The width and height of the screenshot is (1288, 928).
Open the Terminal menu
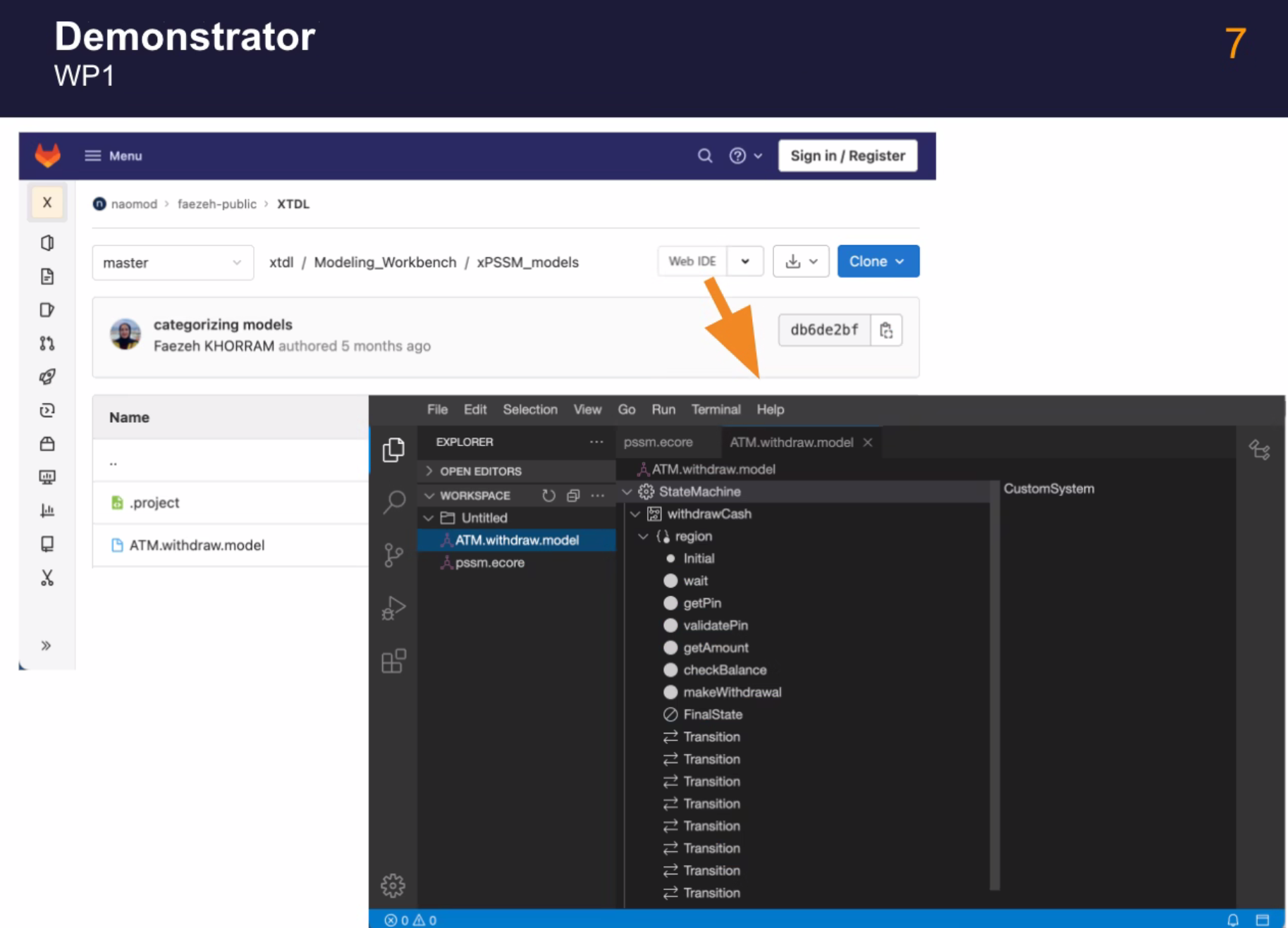(716, 409)
